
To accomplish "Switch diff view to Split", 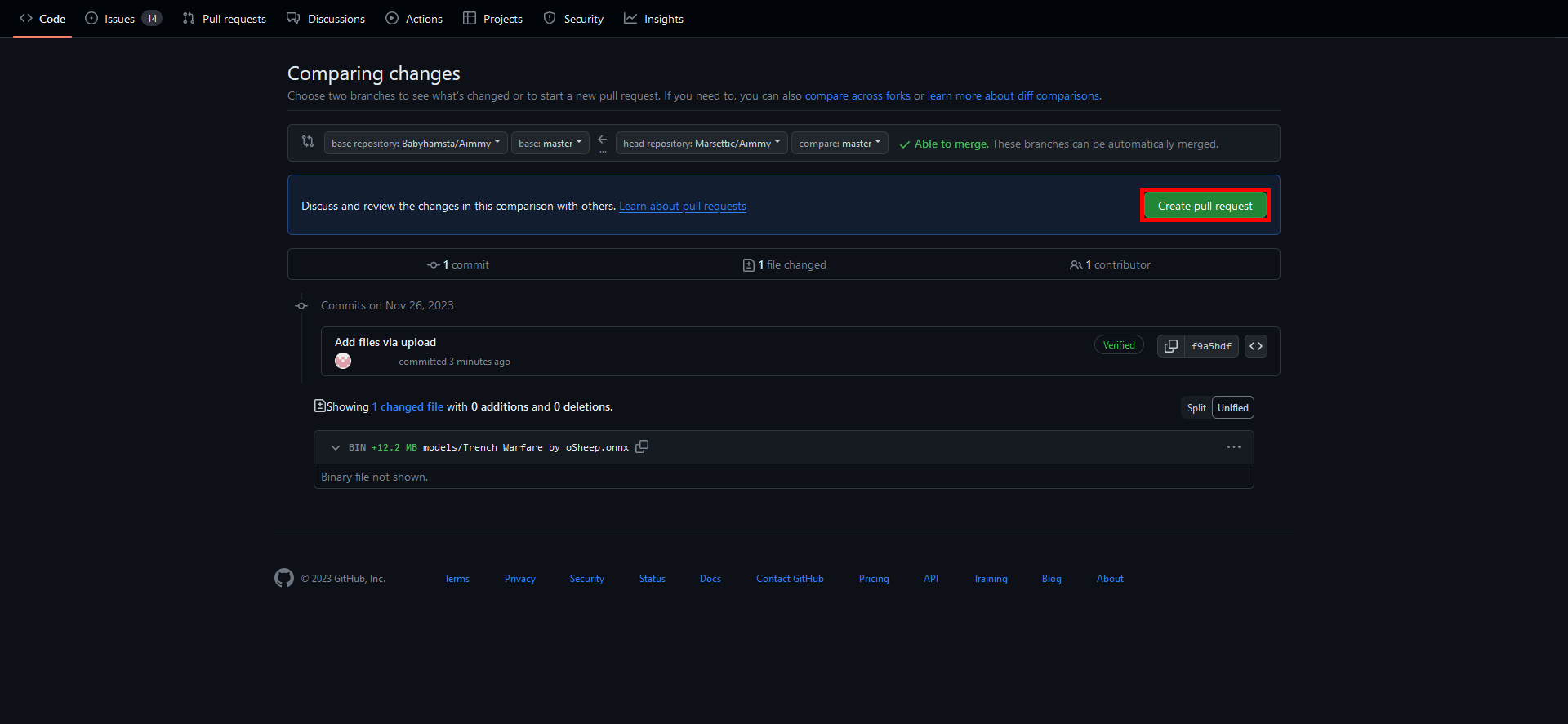I will click(x=1196, y=407).
